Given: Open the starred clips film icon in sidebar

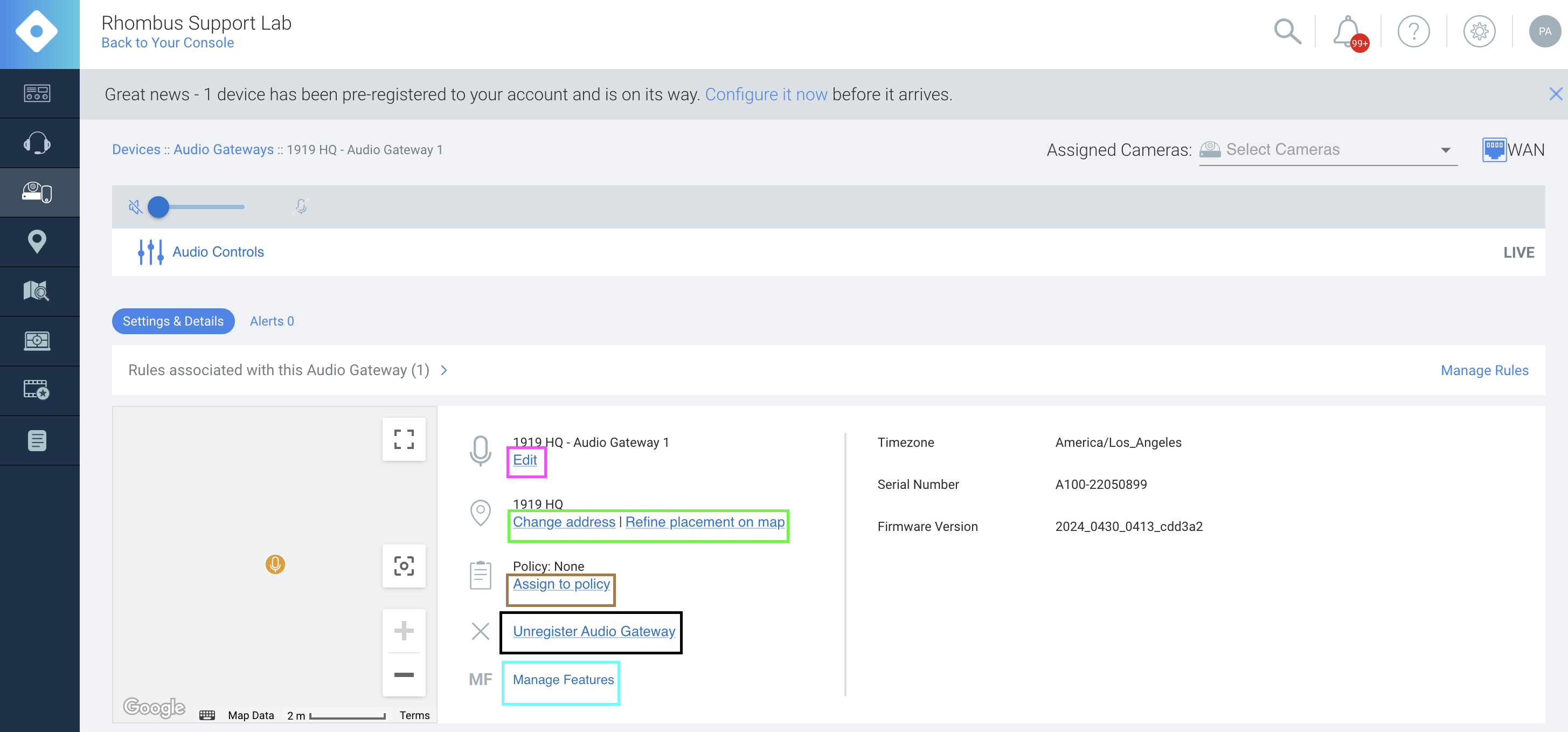Looking at the screenshot, I should tap(38, 390).
